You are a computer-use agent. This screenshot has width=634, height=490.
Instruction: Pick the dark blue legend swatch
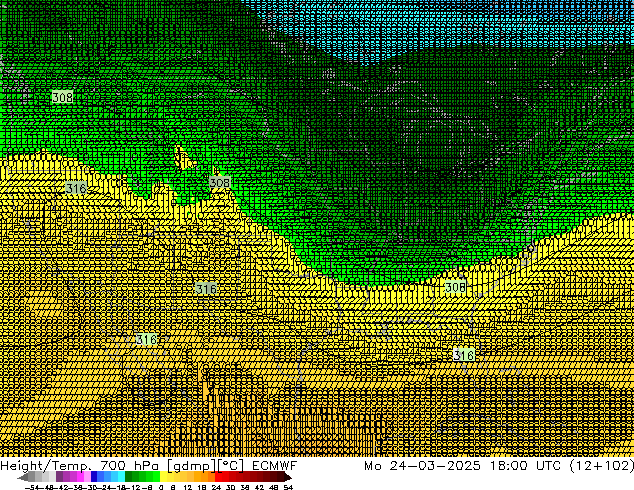tap(94, 476)
